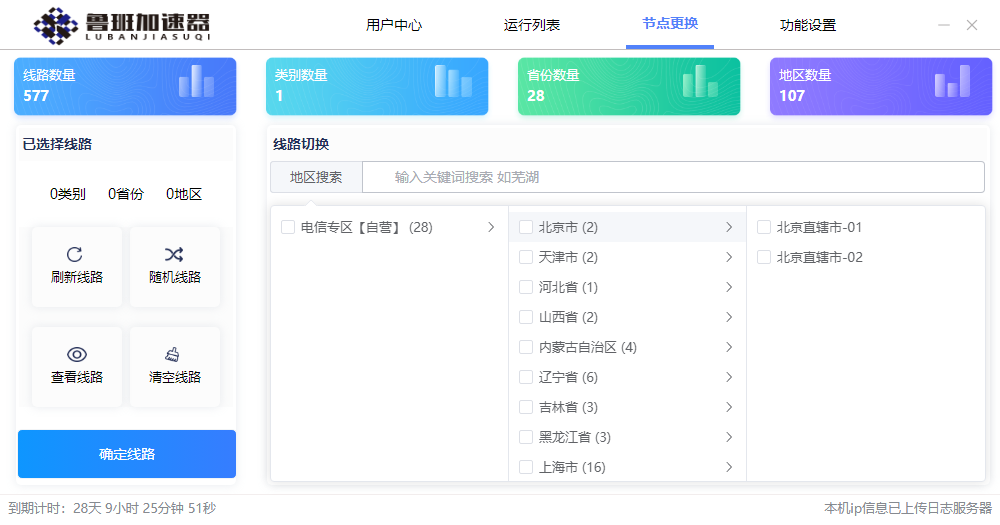Image resolution: width=1000 pixels, height=525 pixels.
Task: Click the refresh lines circular arrow icon
Action: pyautogui.click(x=75, y=254)
